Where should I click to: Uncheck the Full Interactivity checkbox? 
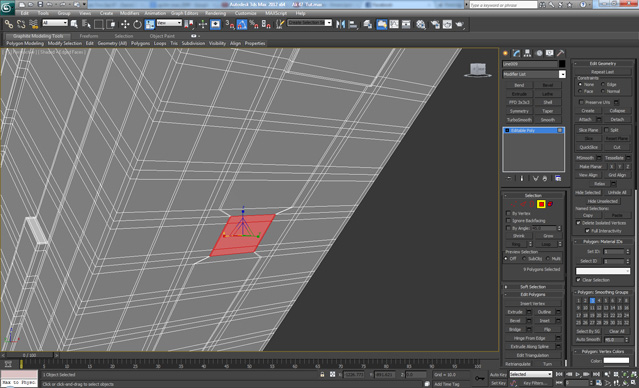[587, 231]
